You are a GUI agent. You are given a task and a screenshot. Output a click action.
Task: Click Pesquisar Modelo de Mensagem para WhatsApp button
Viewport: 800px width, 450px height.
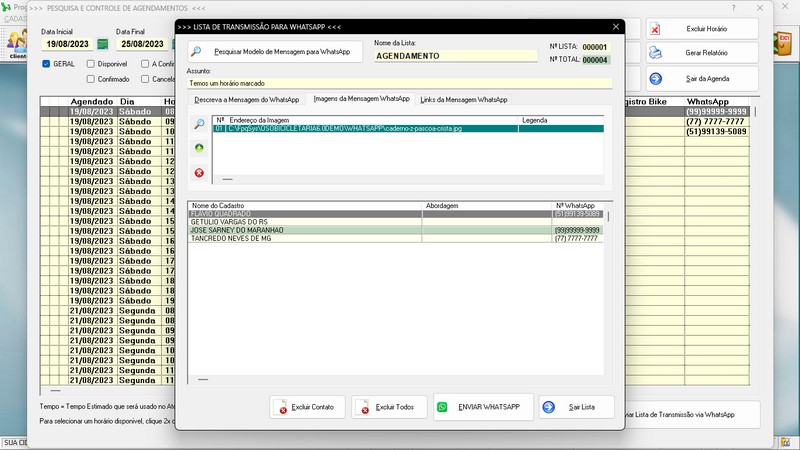(275, 52)
